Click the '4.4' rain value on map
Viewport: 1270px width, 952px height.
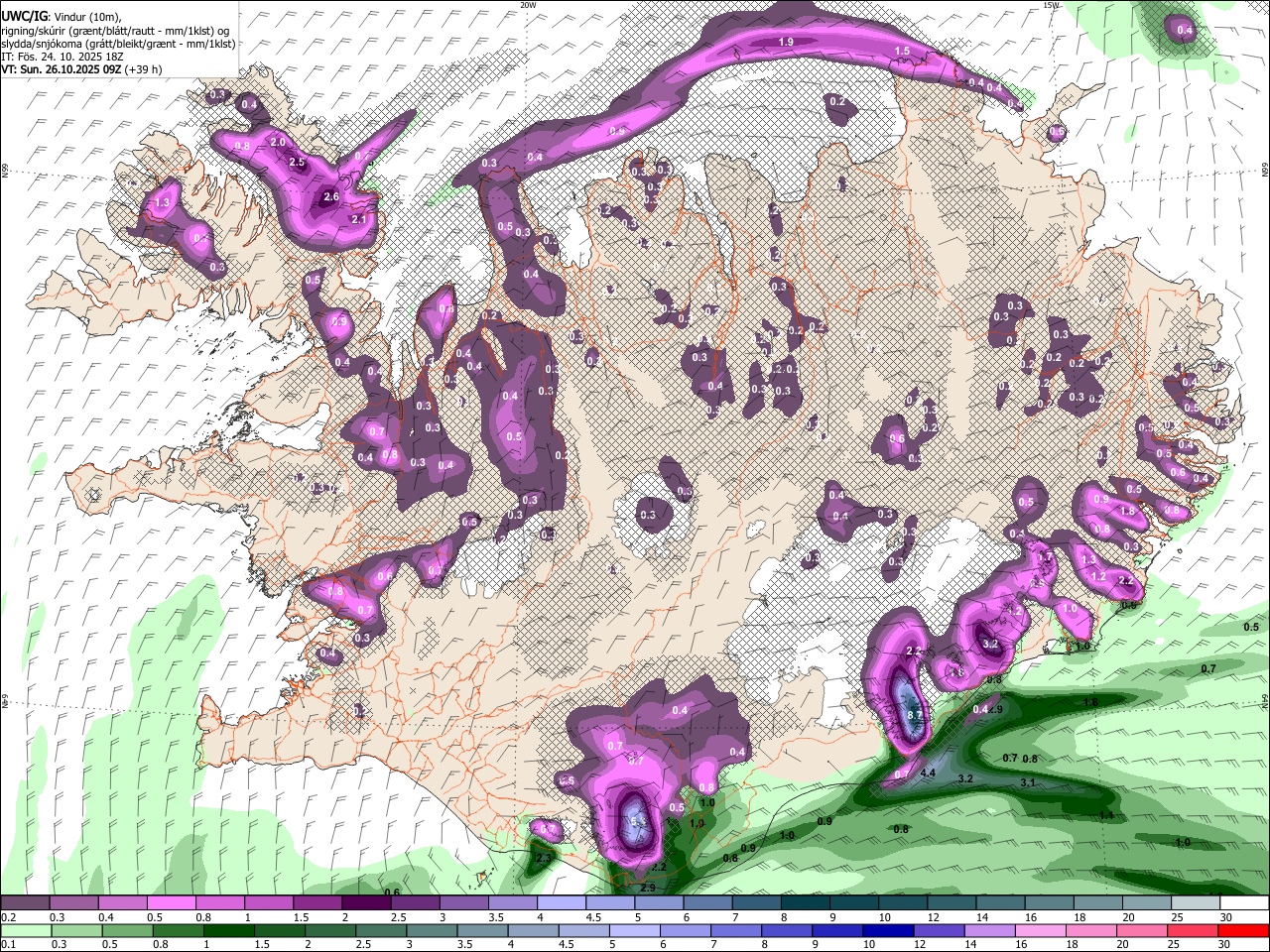(x=929, y=773)
